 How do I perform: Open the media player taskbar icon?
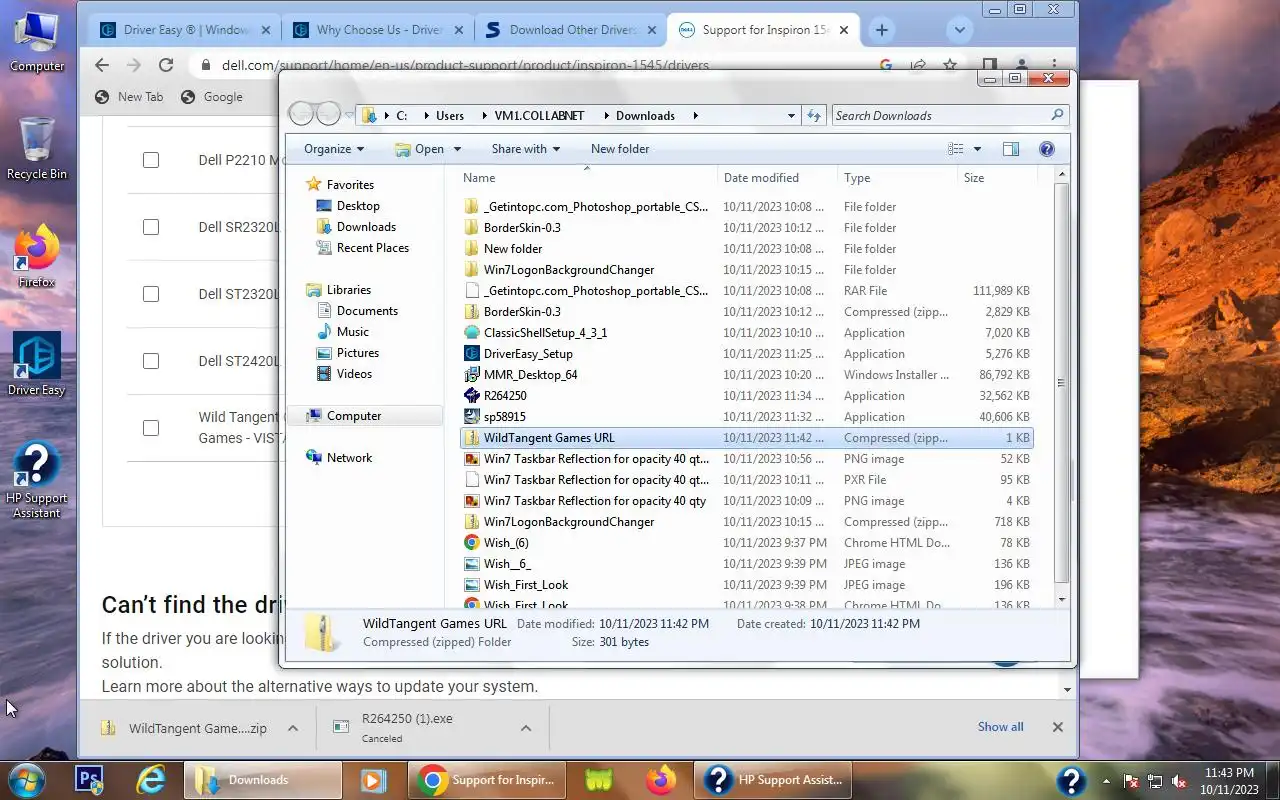(x=373, y=780)
